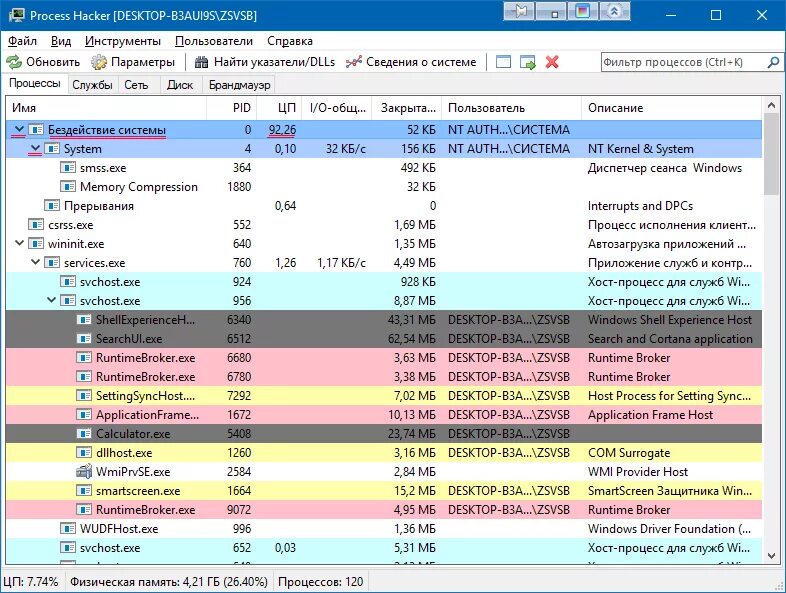Screen dimensions: 786x593
Task: Collapse the System process node
Action: coord(35,149)
